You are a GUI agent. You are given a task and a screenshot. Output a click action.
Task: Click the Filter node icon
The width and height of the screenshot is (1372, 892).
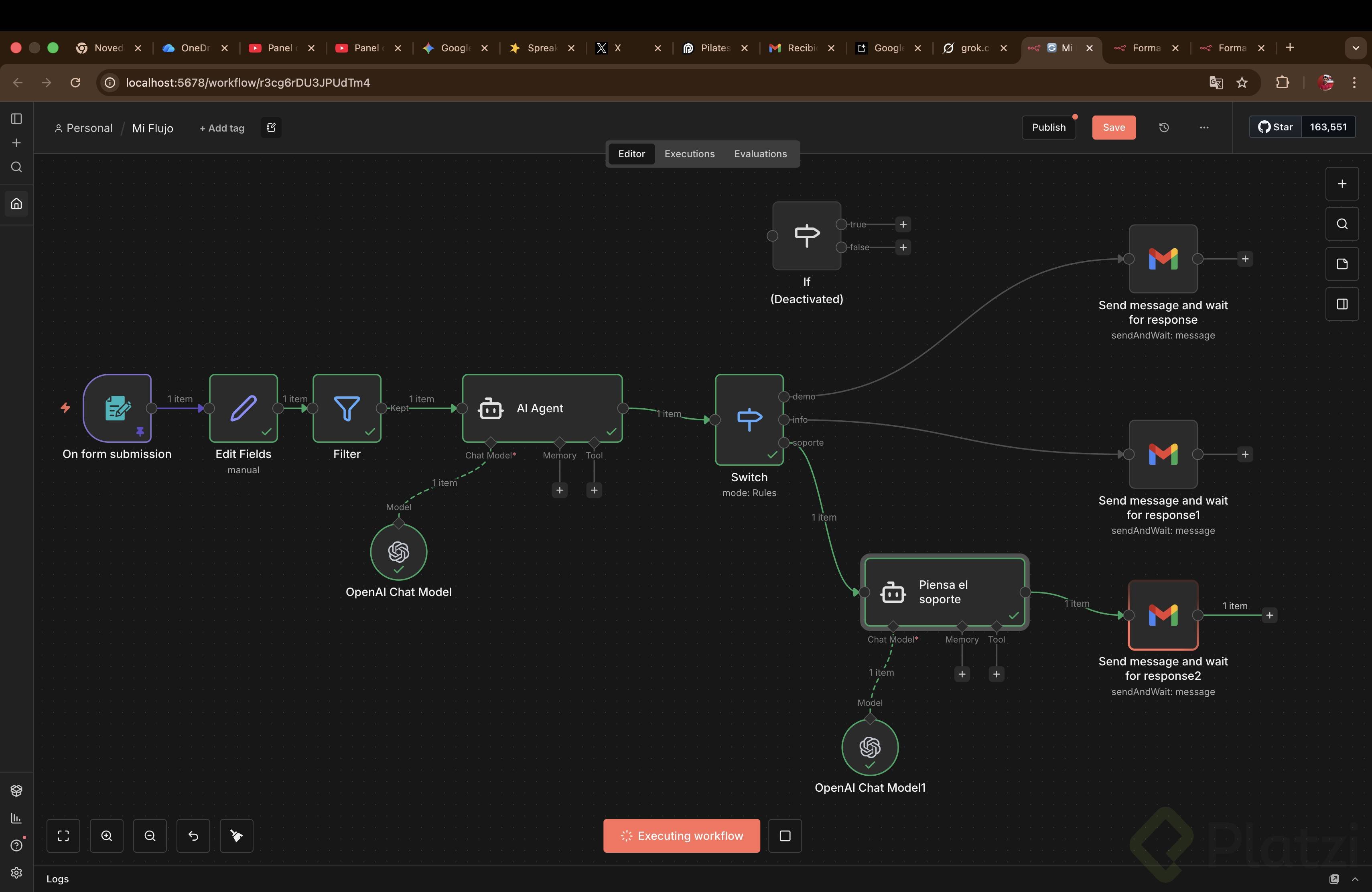click(x=347, y=408)
